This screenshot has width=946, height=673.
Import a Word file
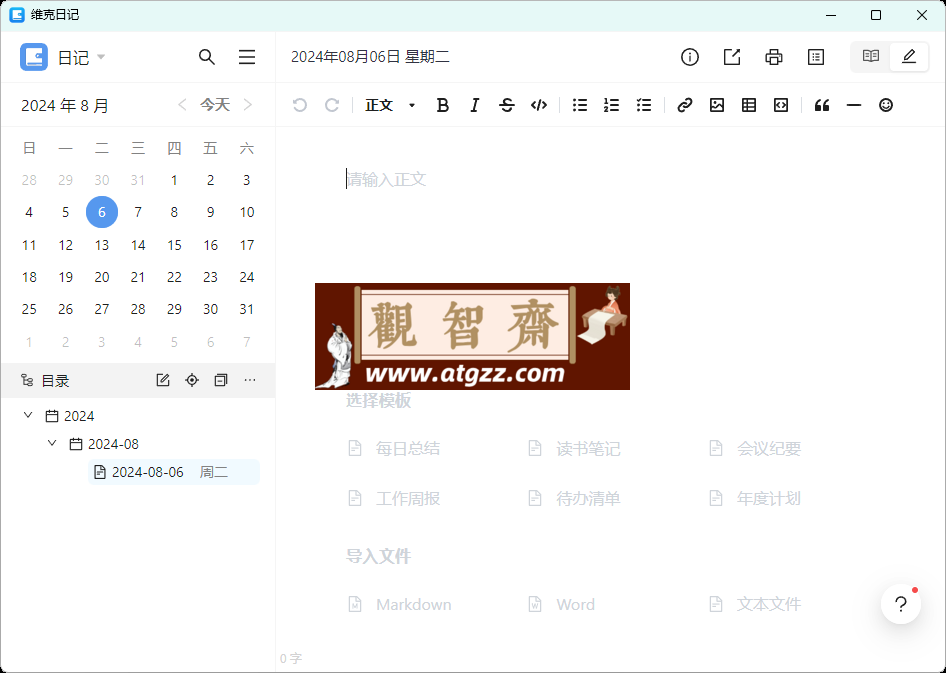561,604
